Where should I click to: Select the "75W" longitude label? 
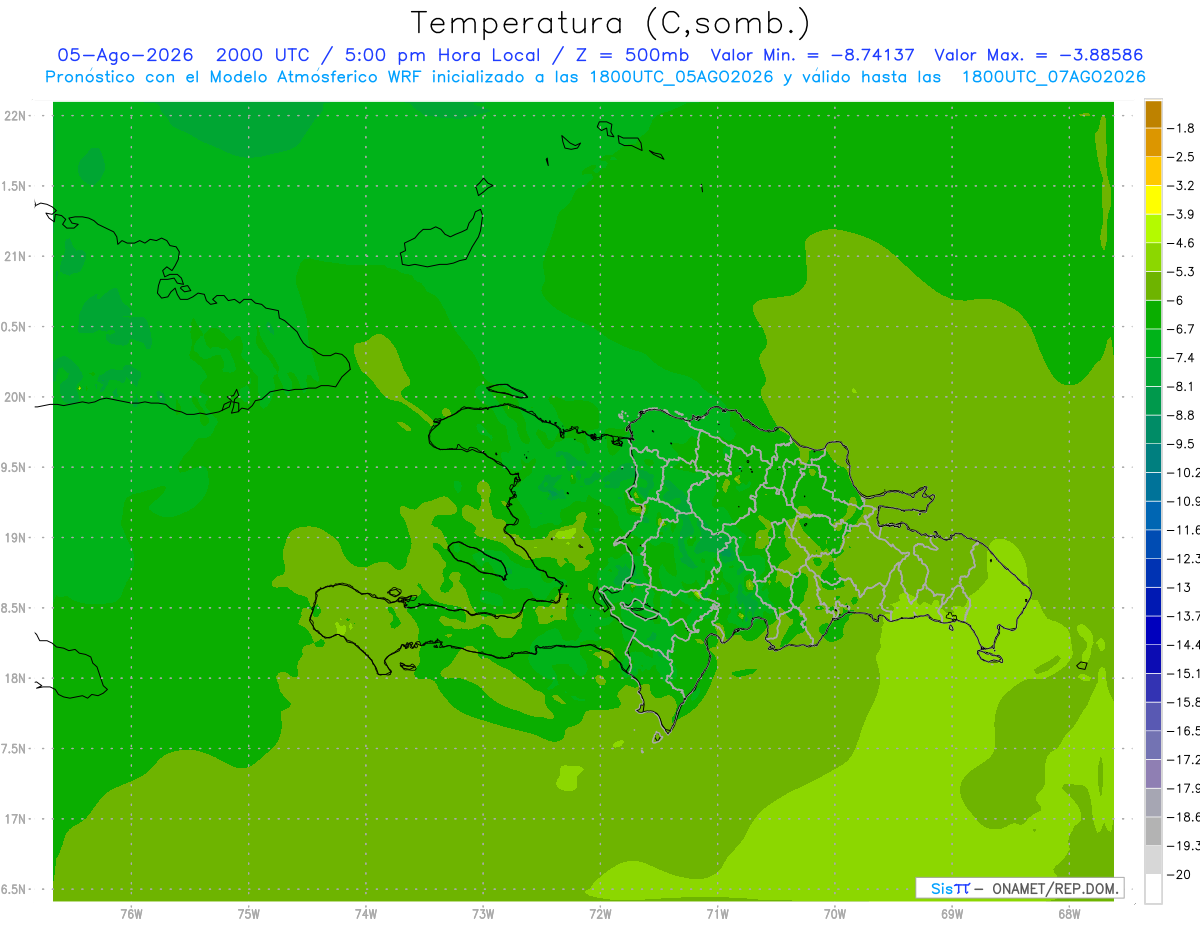[x=249, y=914]
